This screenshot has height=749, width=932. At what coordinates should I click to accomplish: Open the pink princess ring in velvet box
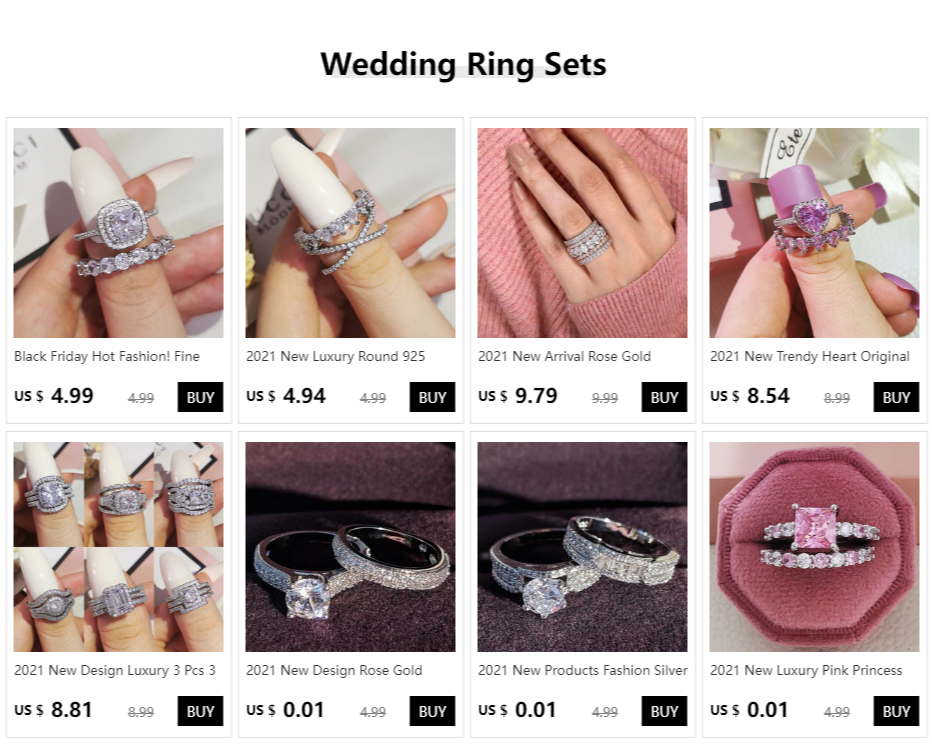click(x=814, y=546)
